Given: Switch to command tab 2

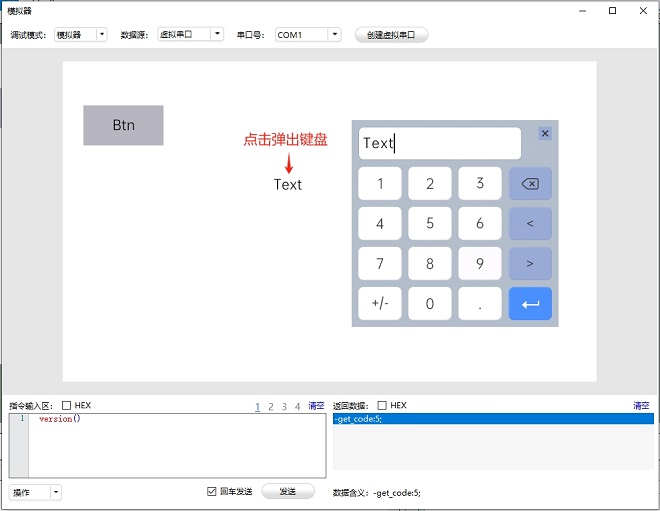Looking at the screenshot, I should point(271,407).
